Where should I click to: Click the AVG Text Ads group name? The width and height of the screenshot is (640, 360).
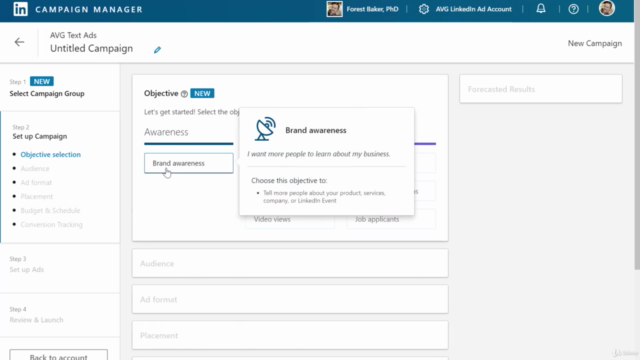coord(73,35)
